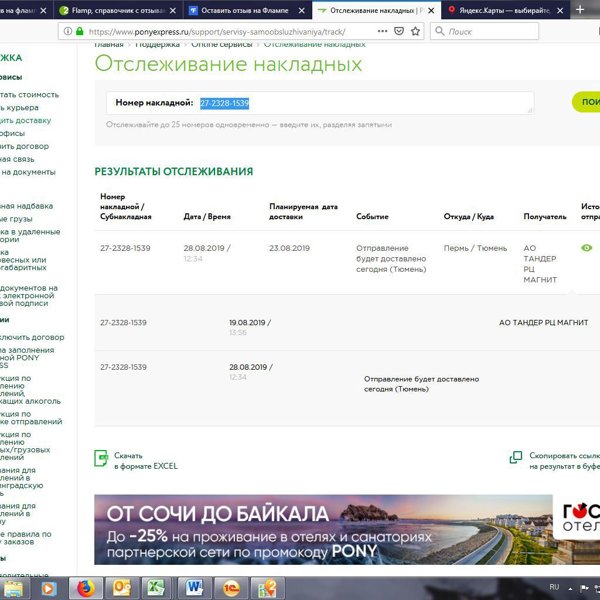Image resolution: width=600 pixels, height=600 pixels.
Task: Open sidebar link 'вызвать курьера'
Action: [19, 108]
